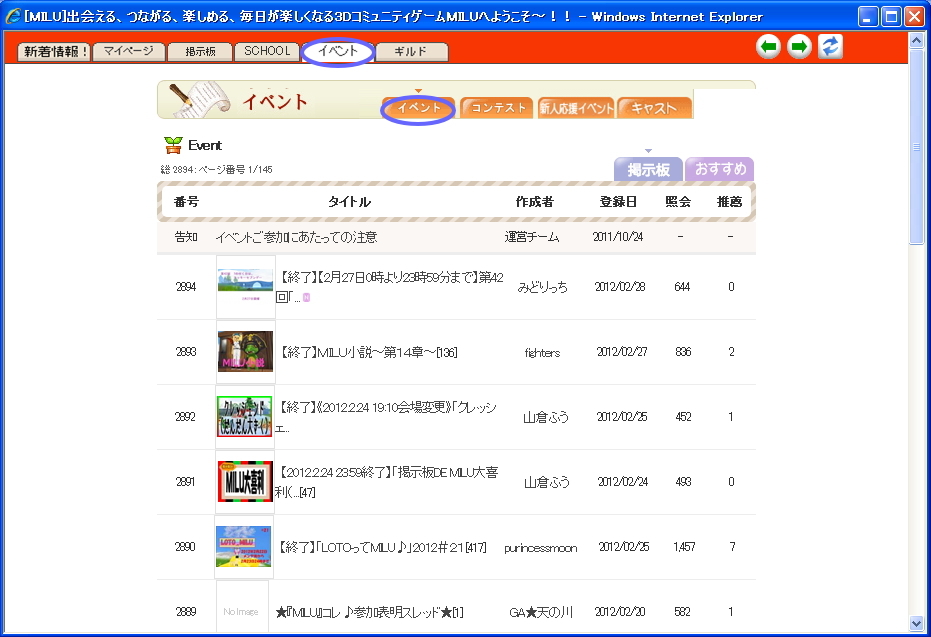Viewport: 931px width, 637px height.
Task: Open notice イベントご参加にあたっての注意
Action: coord(296,237)
